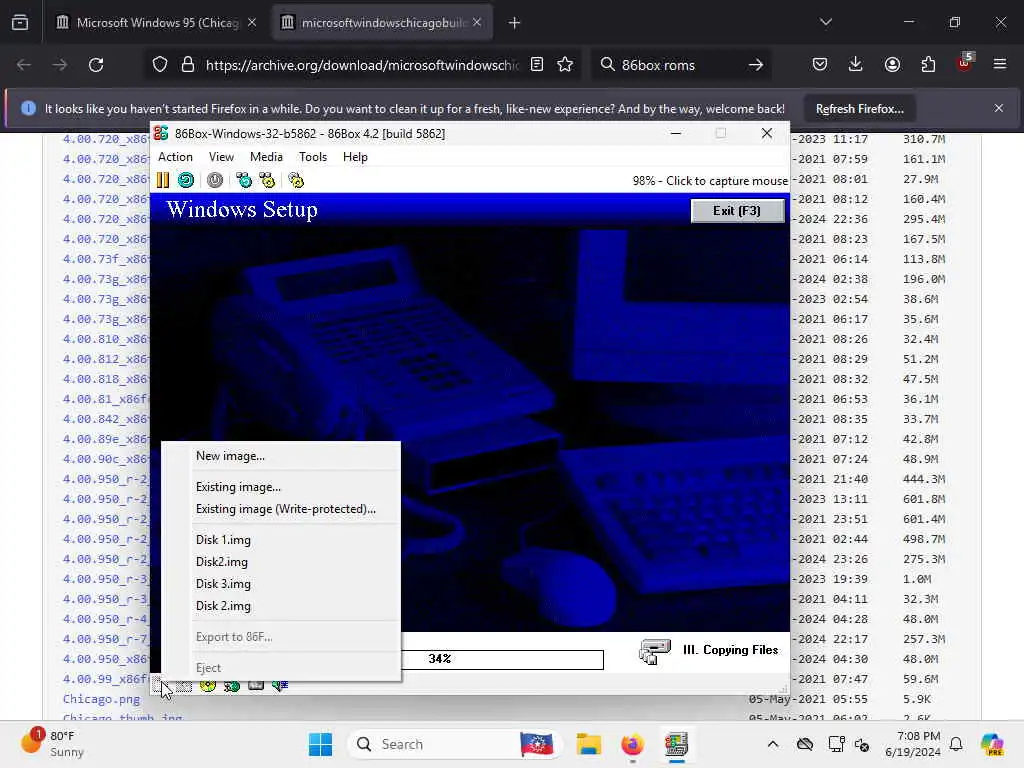Choose New image... from floppy menu

(281, 456)
